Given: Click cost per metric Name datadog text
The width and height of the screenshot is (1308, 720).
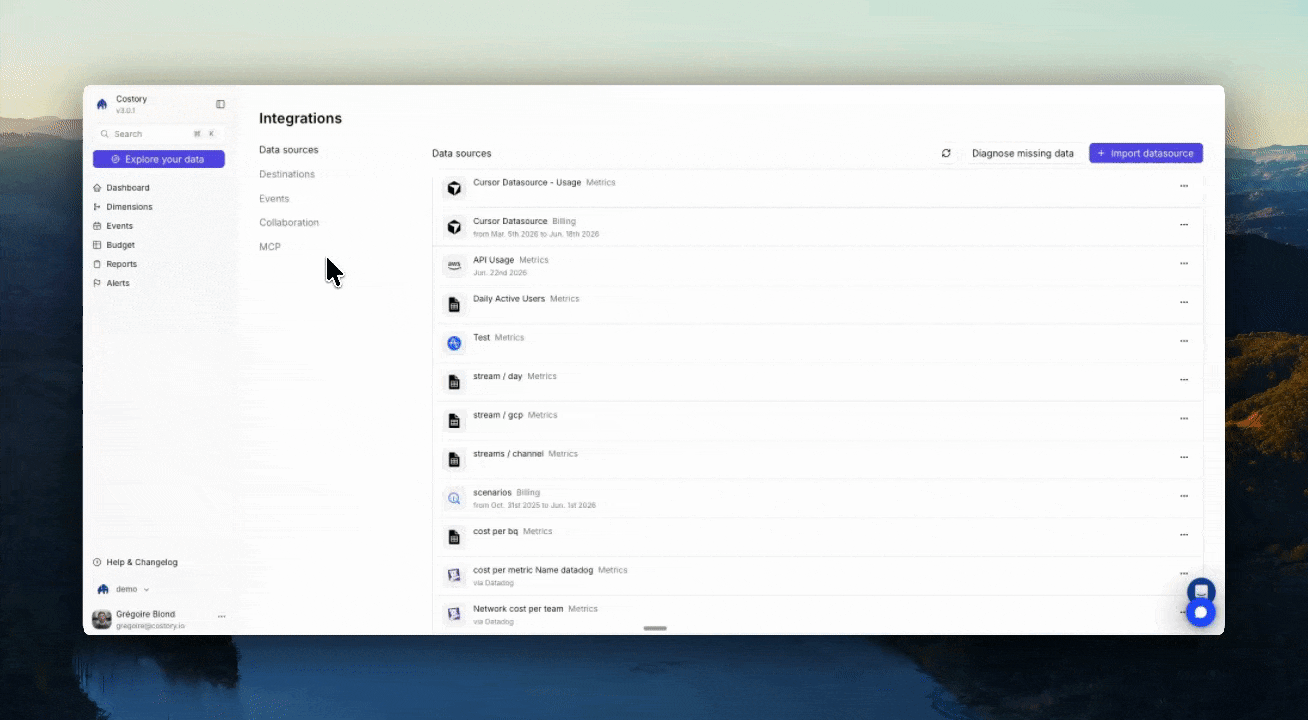Looking at the screenshot, I should [533, 570].
